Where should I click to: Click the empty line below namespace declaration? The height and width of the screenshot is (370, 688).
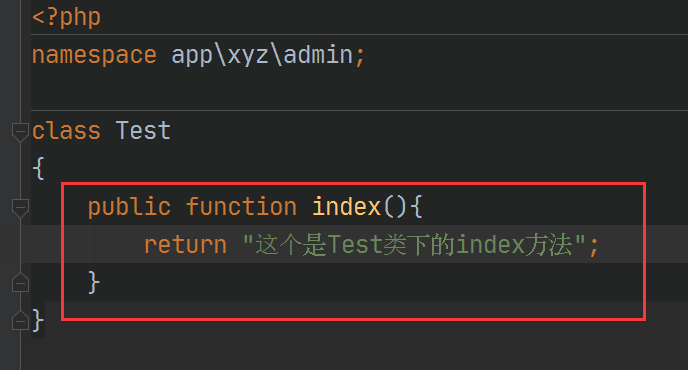coord(359,93)
